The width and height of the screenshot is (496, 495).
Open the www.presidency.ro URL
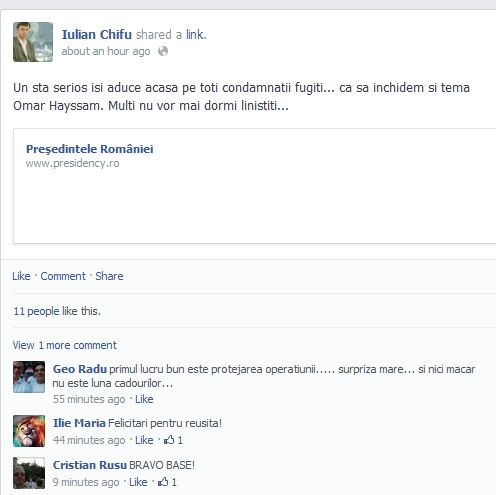click(x=72, y=163)
